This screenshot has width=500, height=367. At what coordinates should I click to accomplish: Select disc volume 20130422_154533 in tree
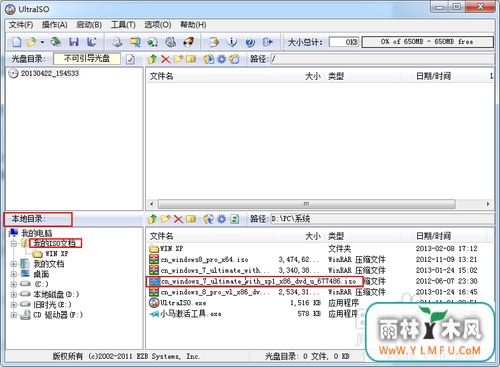click(50, 73)
